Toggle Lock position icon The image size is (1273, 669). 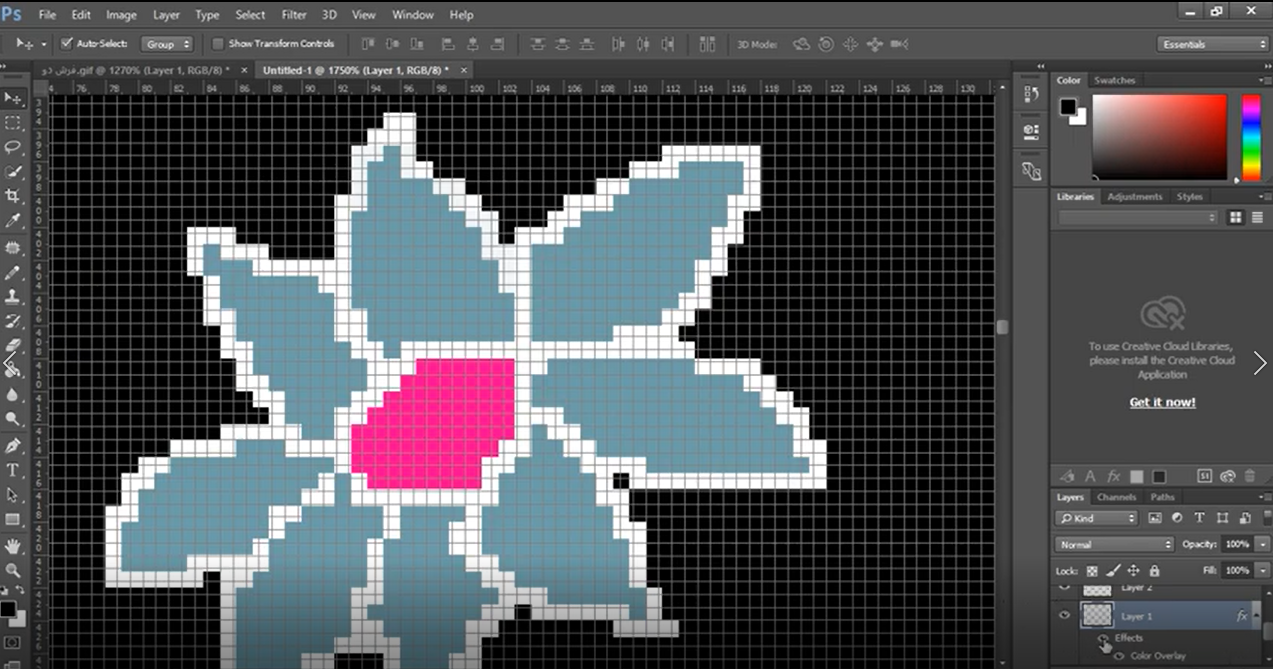(x=1134, y=570)
